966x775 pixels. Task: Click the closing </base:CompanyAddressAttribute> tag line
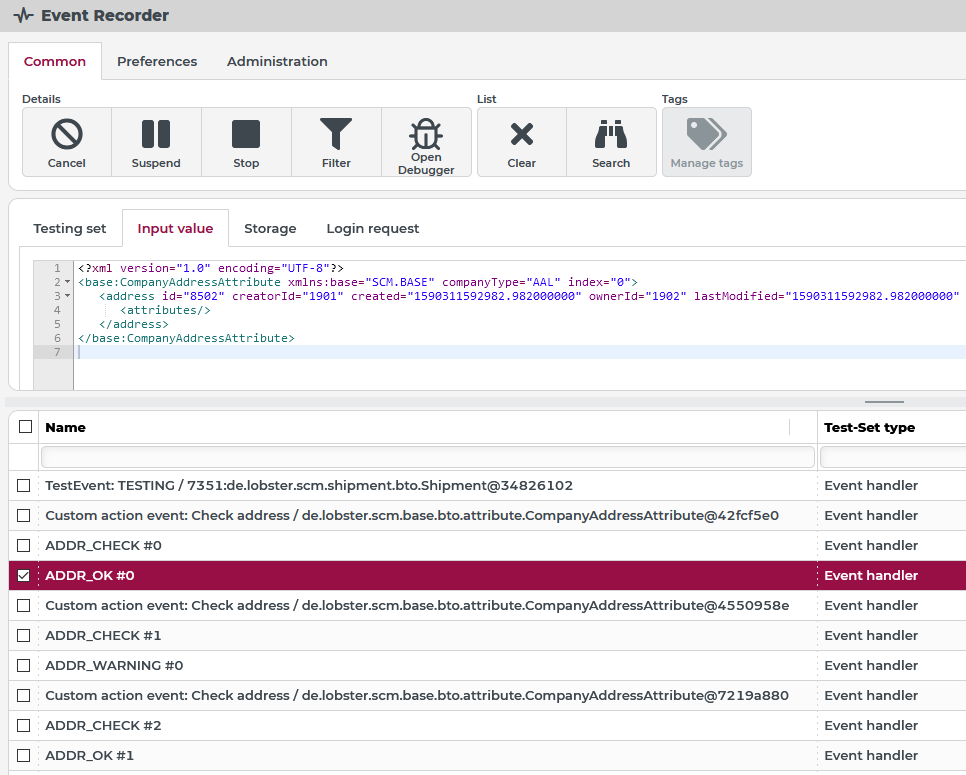click(186, 338)
